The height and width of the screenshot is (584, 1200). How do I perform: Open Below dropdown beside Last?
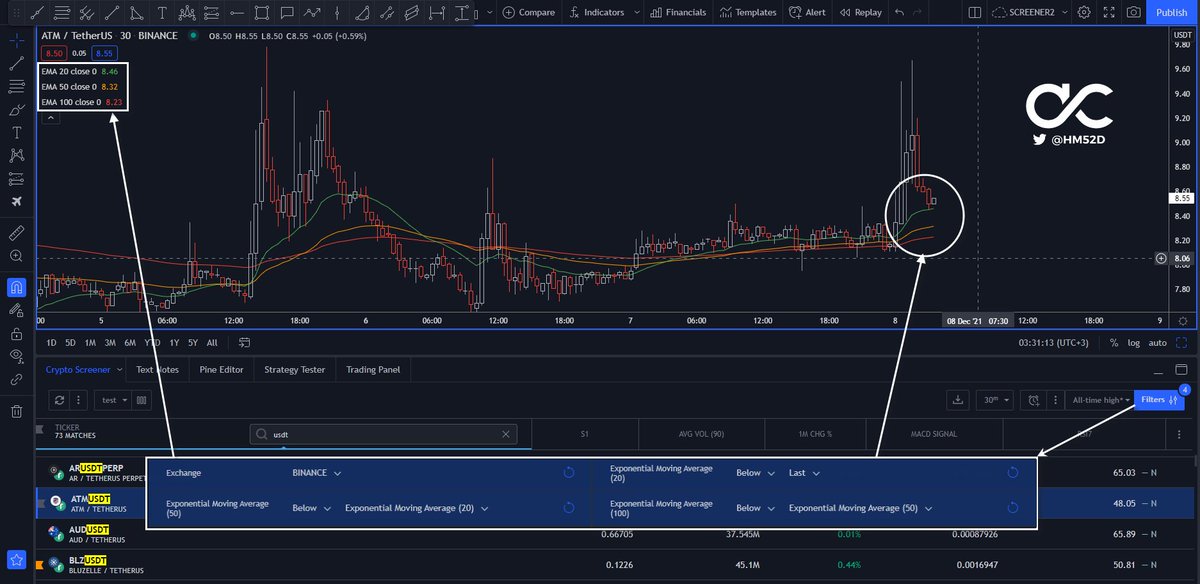click(756, 472)
